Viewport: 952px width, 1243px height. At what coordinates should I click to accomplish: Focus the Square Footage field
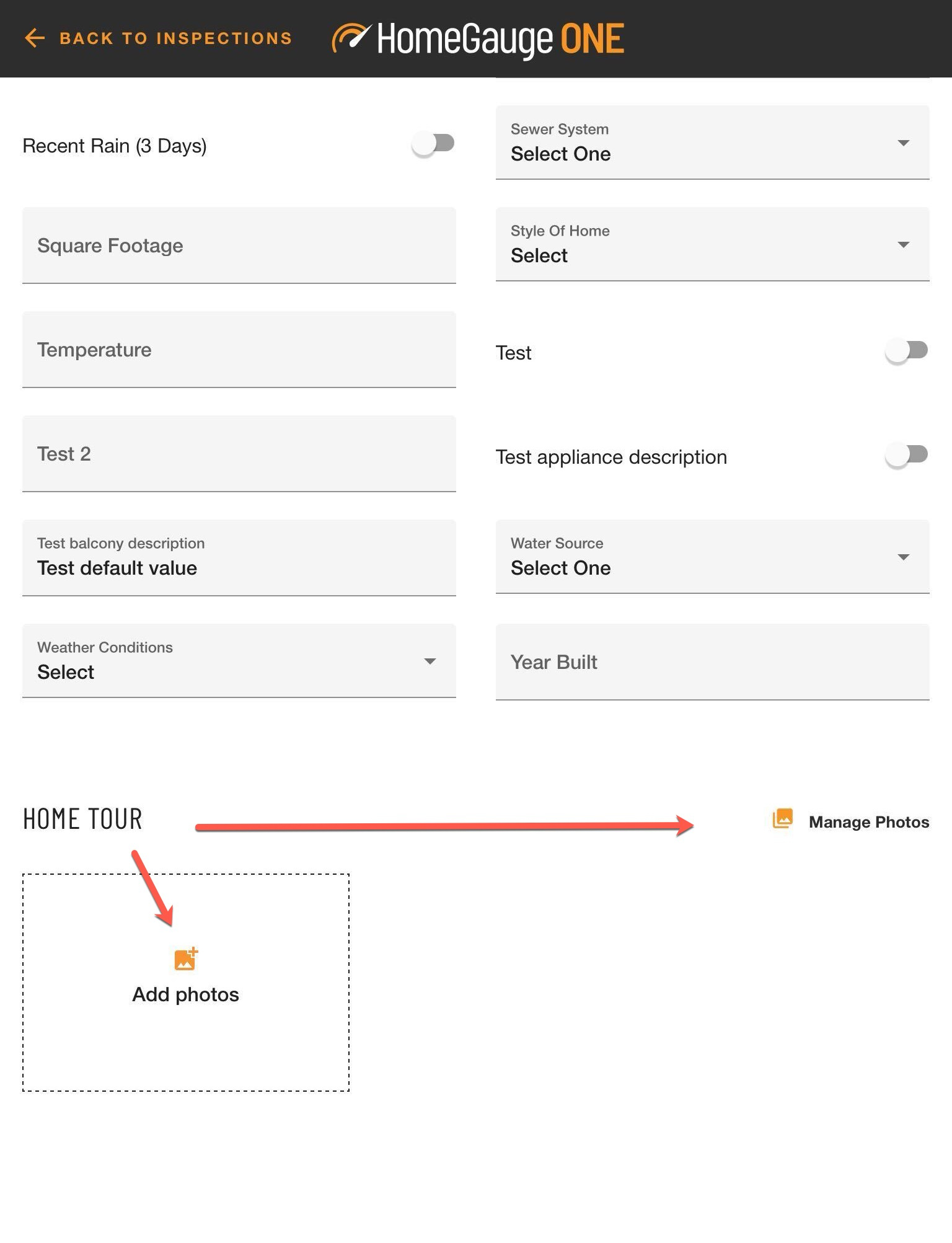(239, 246)
